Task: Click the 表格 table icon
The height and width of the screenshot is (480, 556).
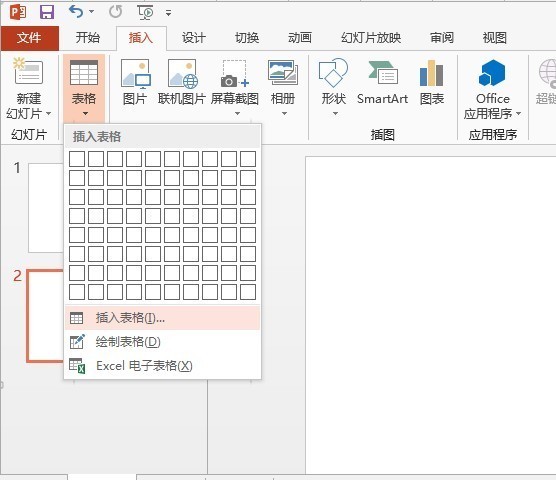Action: [84, 72]
